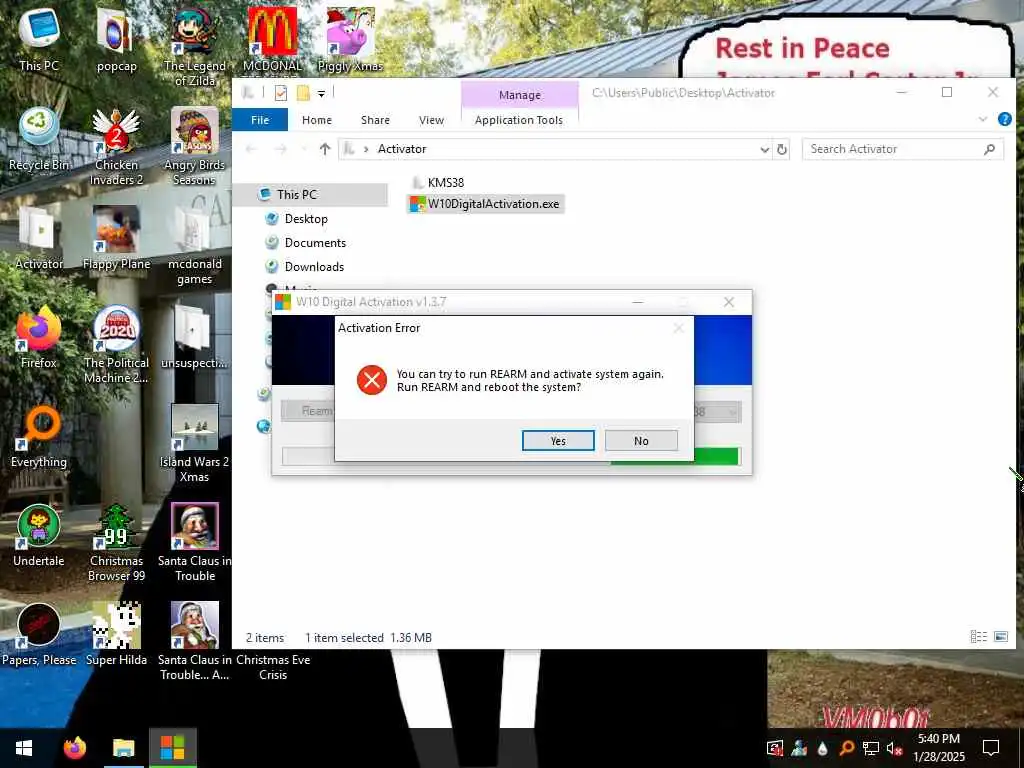Viewport: 1024px width, 768px height.
Task: Switch Explorer to large icons view
Action: tap(1000, 637)
